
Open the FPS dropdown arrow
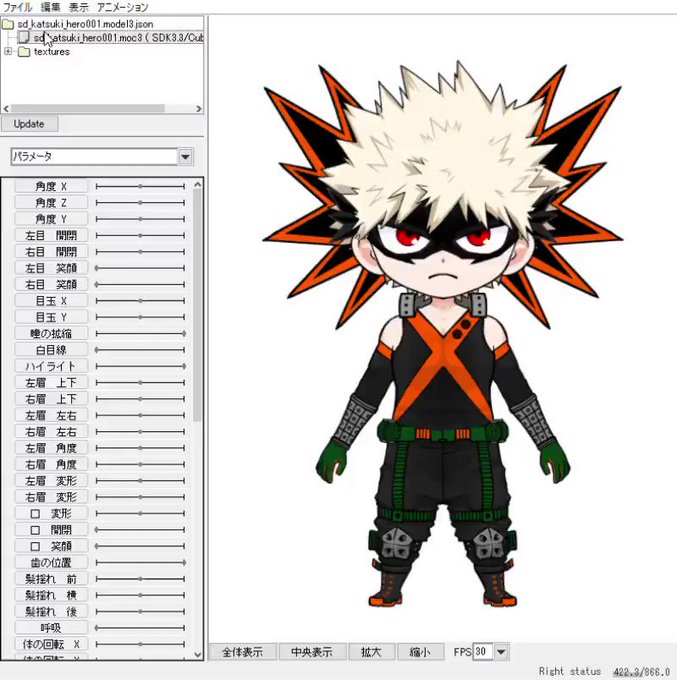501,652
